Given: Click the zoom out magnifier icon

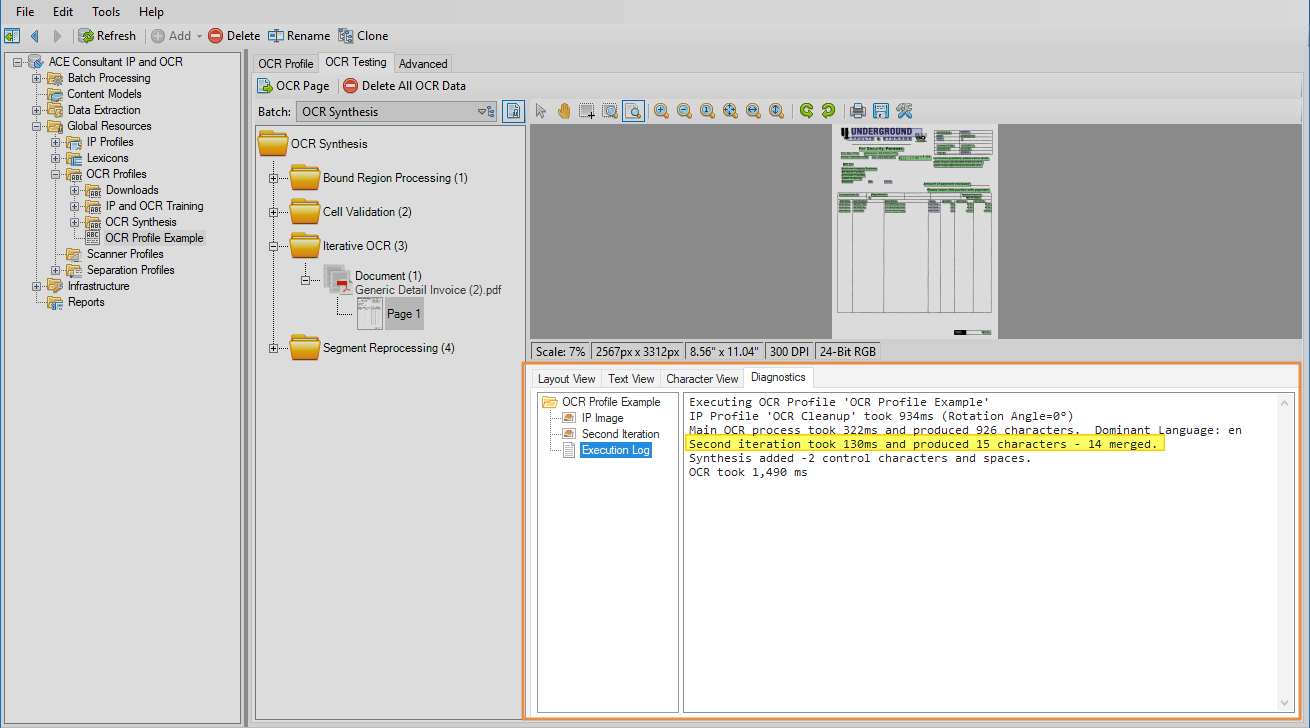Looking at the screenshot, I should coord(684,111).
